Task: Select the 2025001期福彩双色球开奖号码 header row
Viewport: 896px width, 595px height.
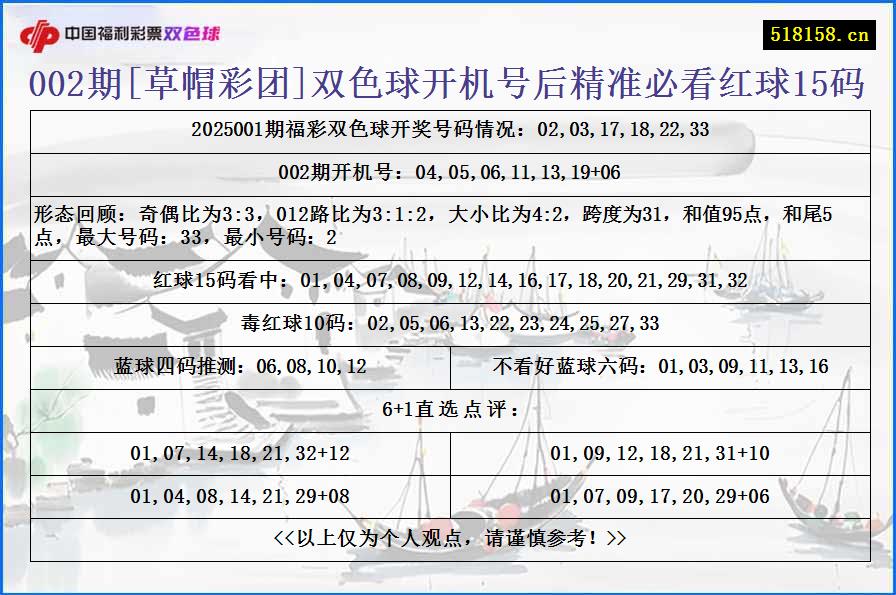Action: [447, 129]
